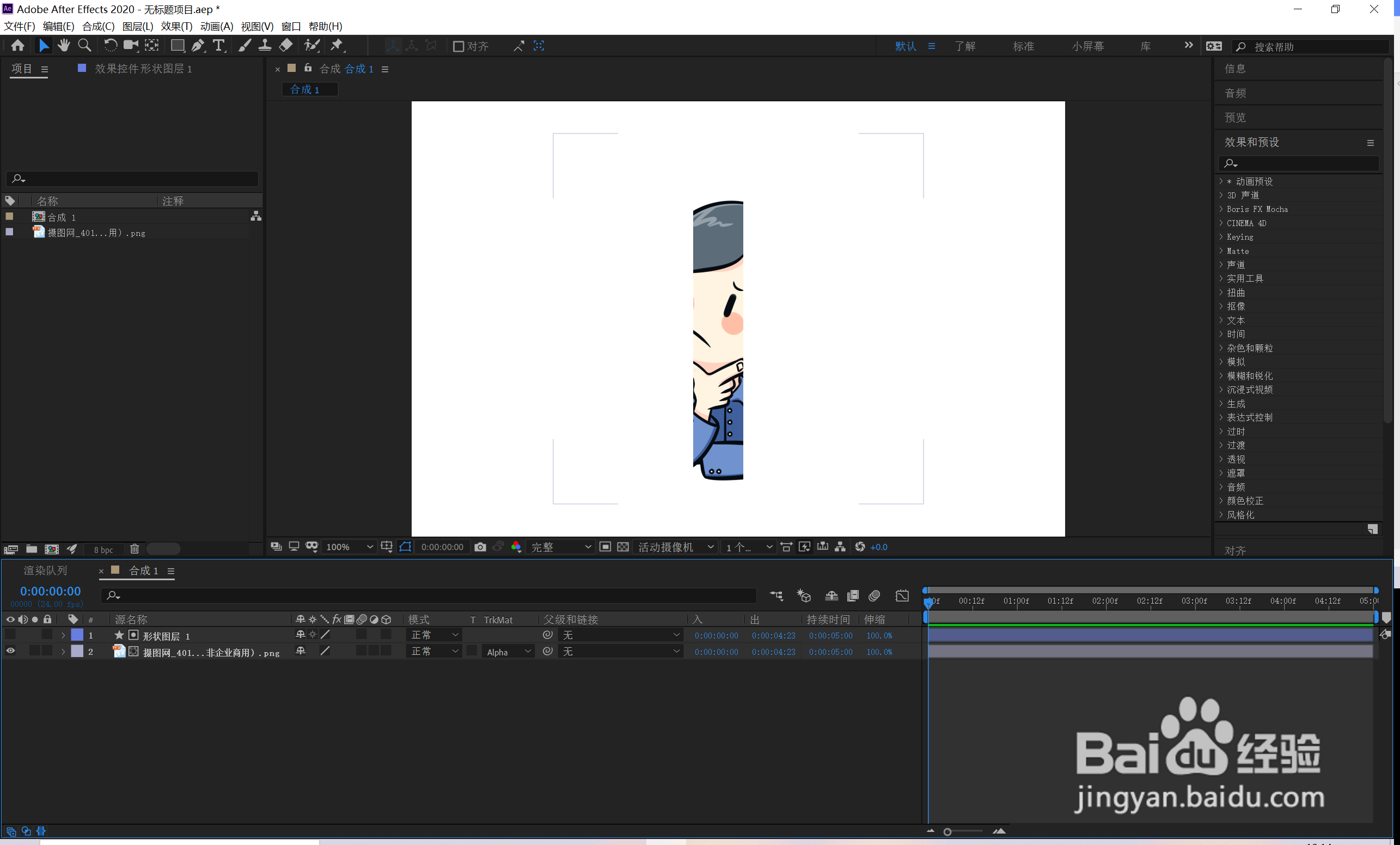This screenshot has height=845, width=1400.
Task: Click the 8 bpc color depth setting
Action: point(103,549)
